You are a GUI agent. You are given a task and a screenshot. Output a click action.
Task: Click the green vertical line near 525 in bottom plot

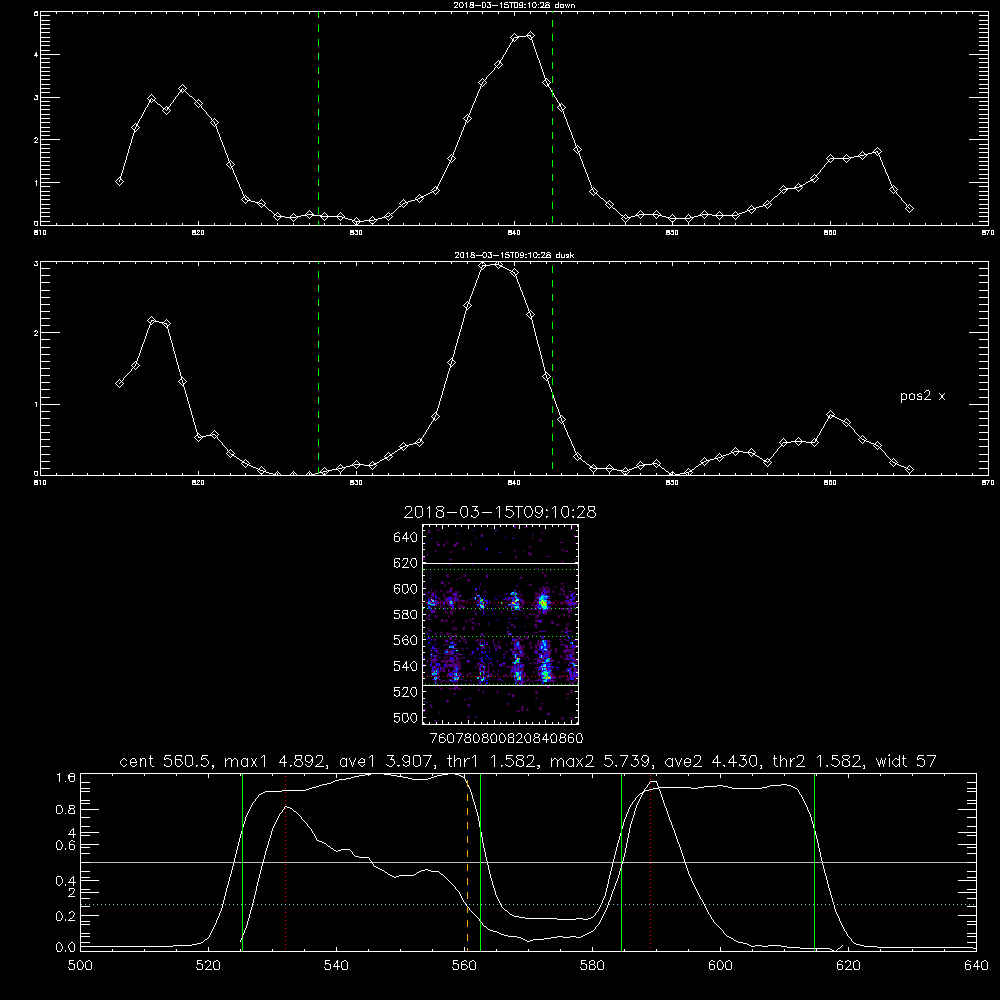[x=242, y=862]
